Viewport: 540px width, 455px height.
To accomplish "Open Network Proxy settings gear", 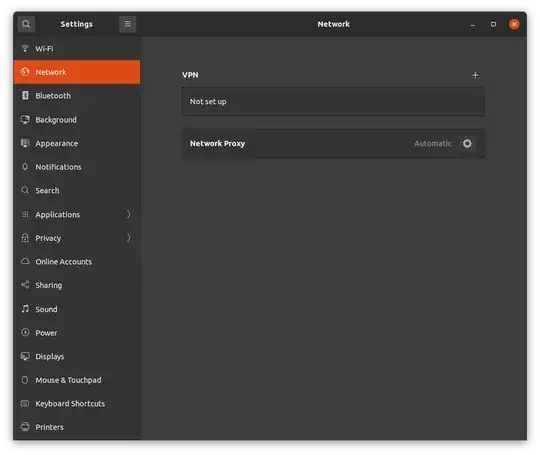I will pos(467,143).
